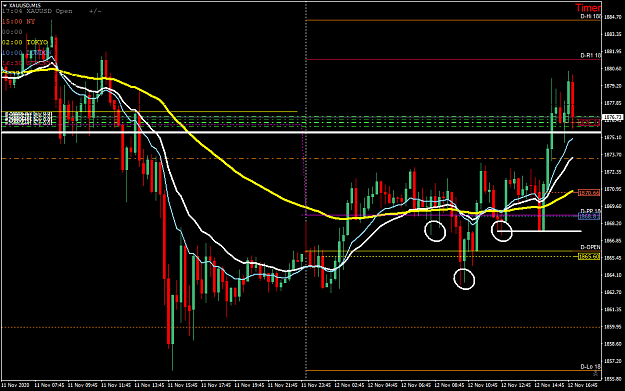This screenshot has height=391, width=625.
Task: Click 12 Nov 12:45 on the time axis
Action: coord(516,385)
